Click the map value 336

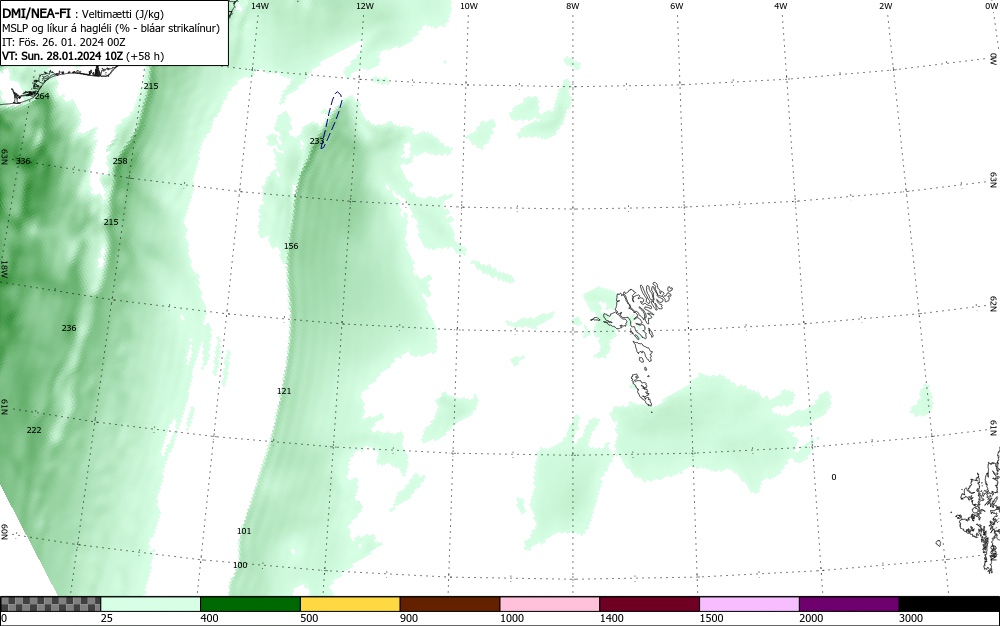[x=23, y=161]
